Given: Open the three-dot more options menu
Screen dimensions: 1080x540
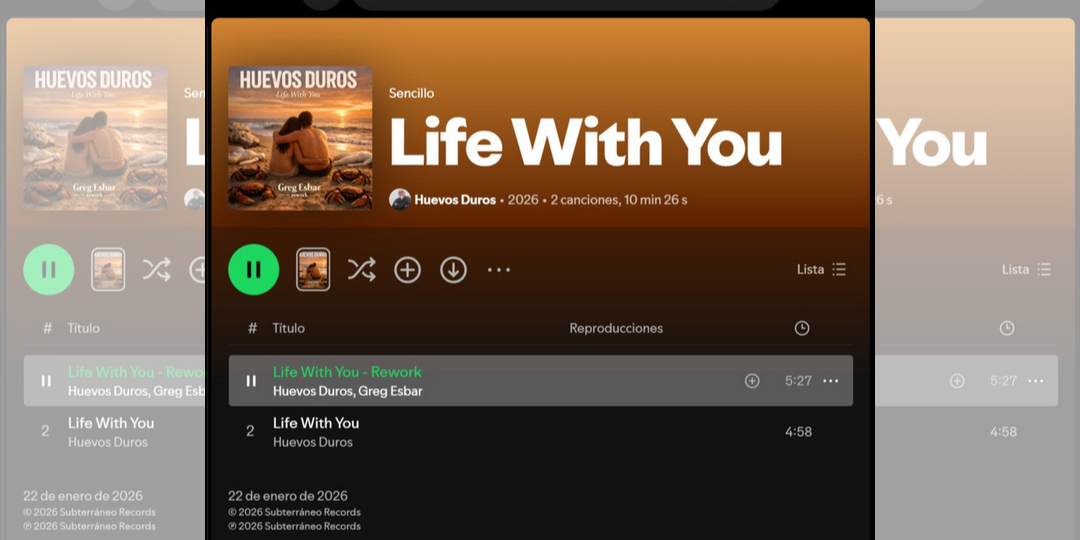Looking at the screenshot, I should pos(499,269).
